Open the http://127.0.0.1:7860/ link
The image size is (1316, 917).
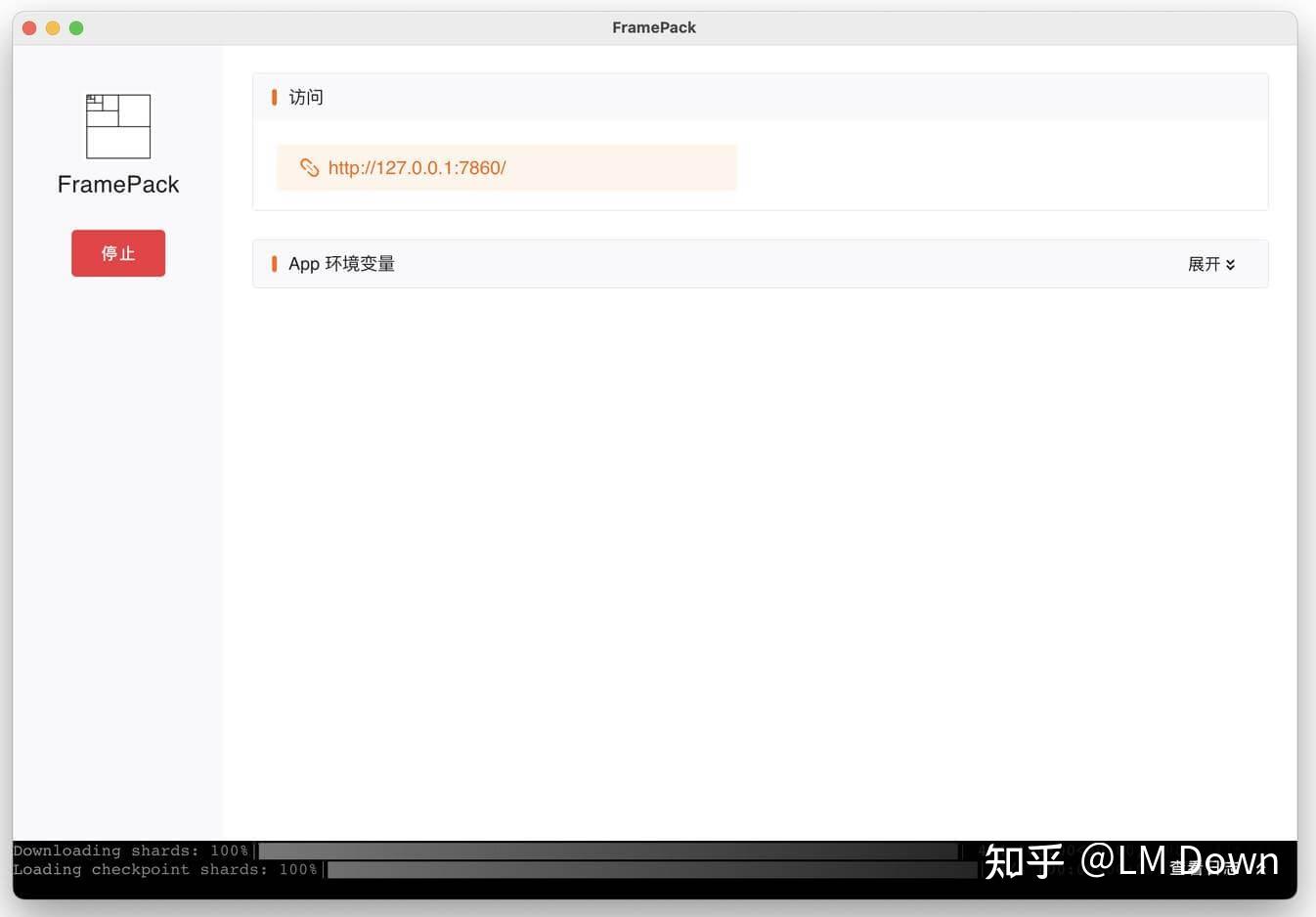(x=417, y=167)
